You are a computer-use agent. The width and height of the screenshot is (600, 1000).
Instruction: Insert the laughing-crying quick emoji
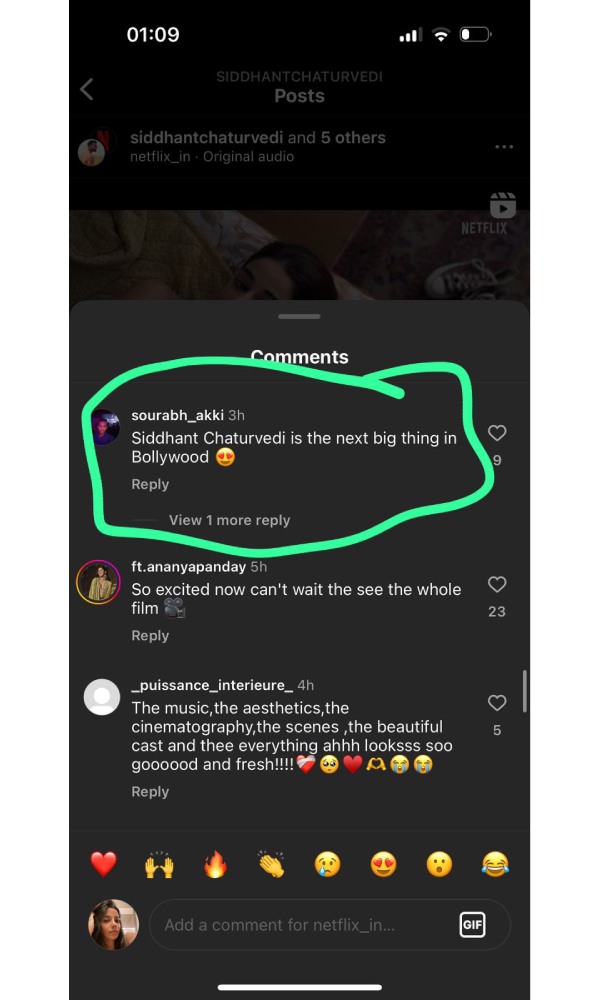point(495,864)
